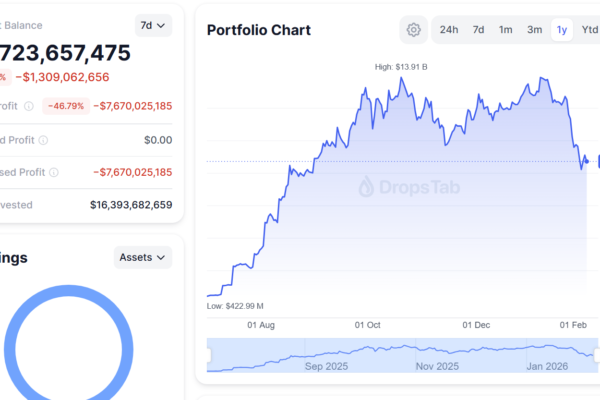Click info icon next to Realized Profit

click(42, 140)
